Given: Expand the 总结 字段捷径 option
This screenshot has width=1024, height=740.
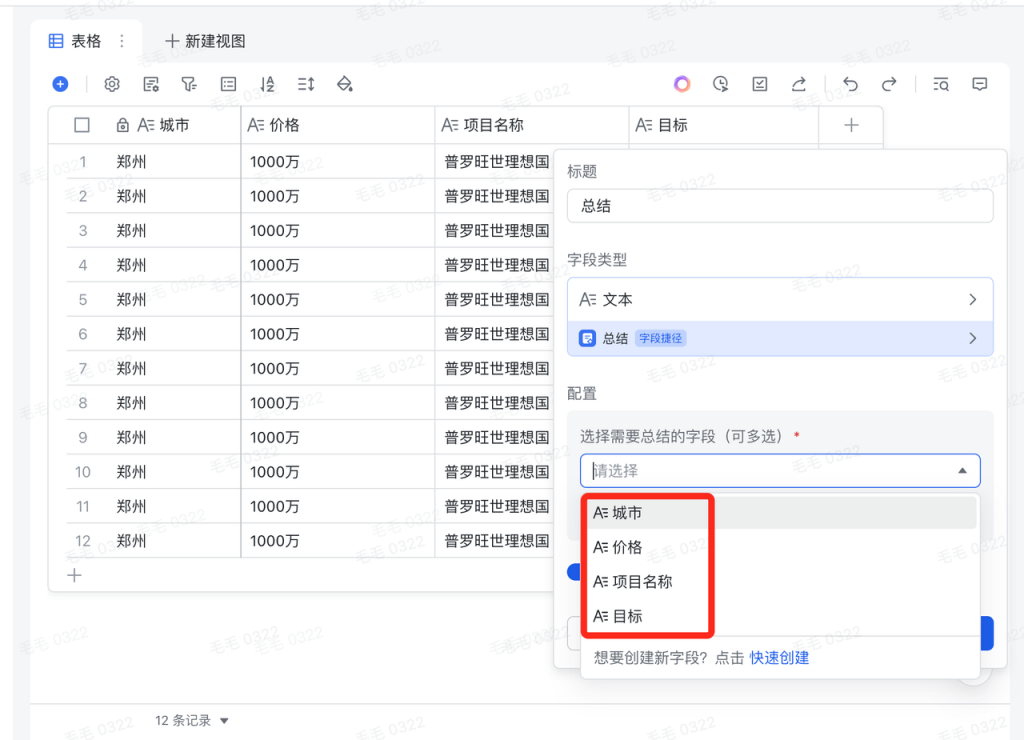Looking at the screenshot, I should (x=780, y=338).
